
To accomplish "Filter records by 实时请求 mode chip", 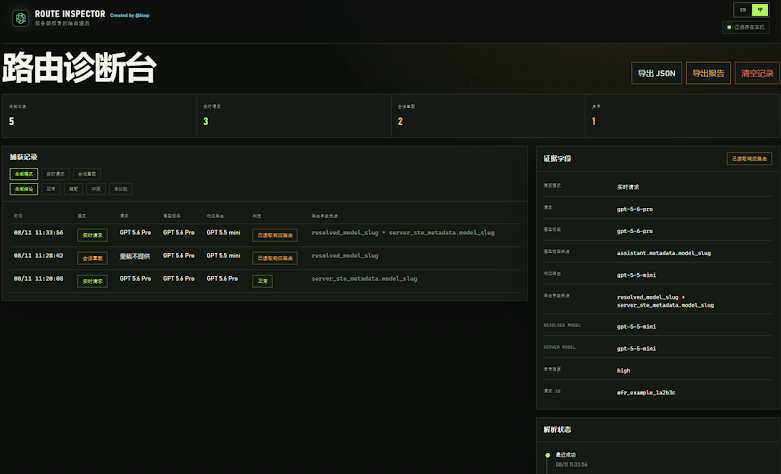I will pos(55,174).
